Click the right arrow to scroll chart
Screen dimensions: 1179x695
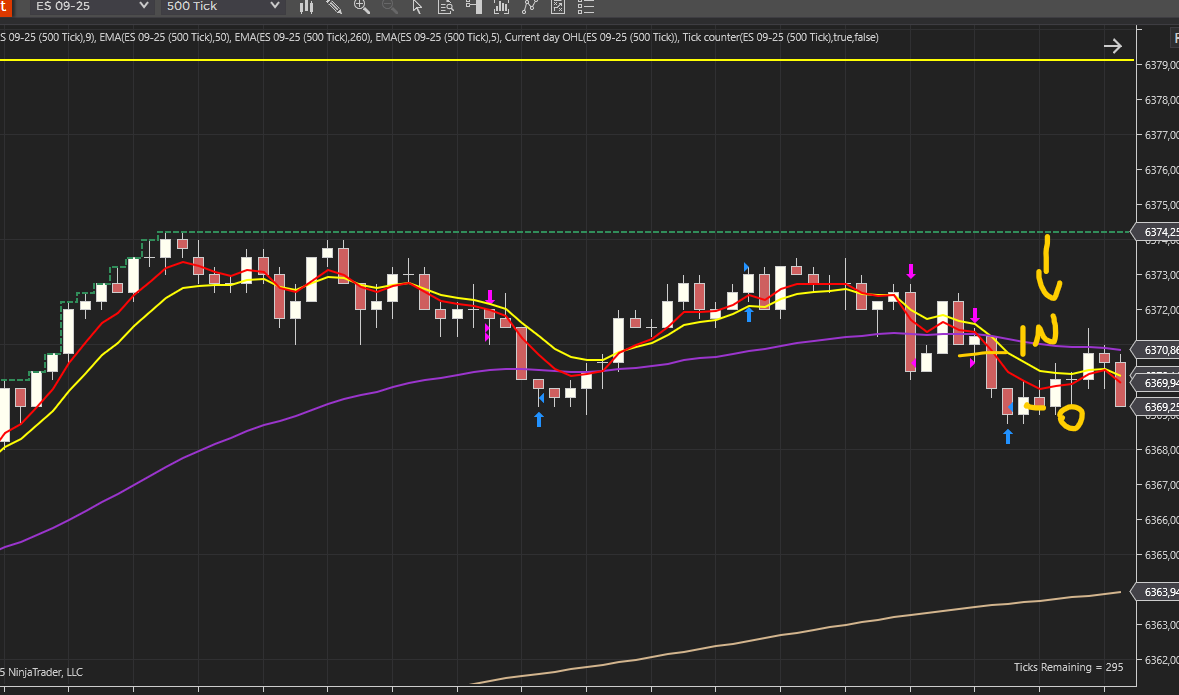[1113, 45]
